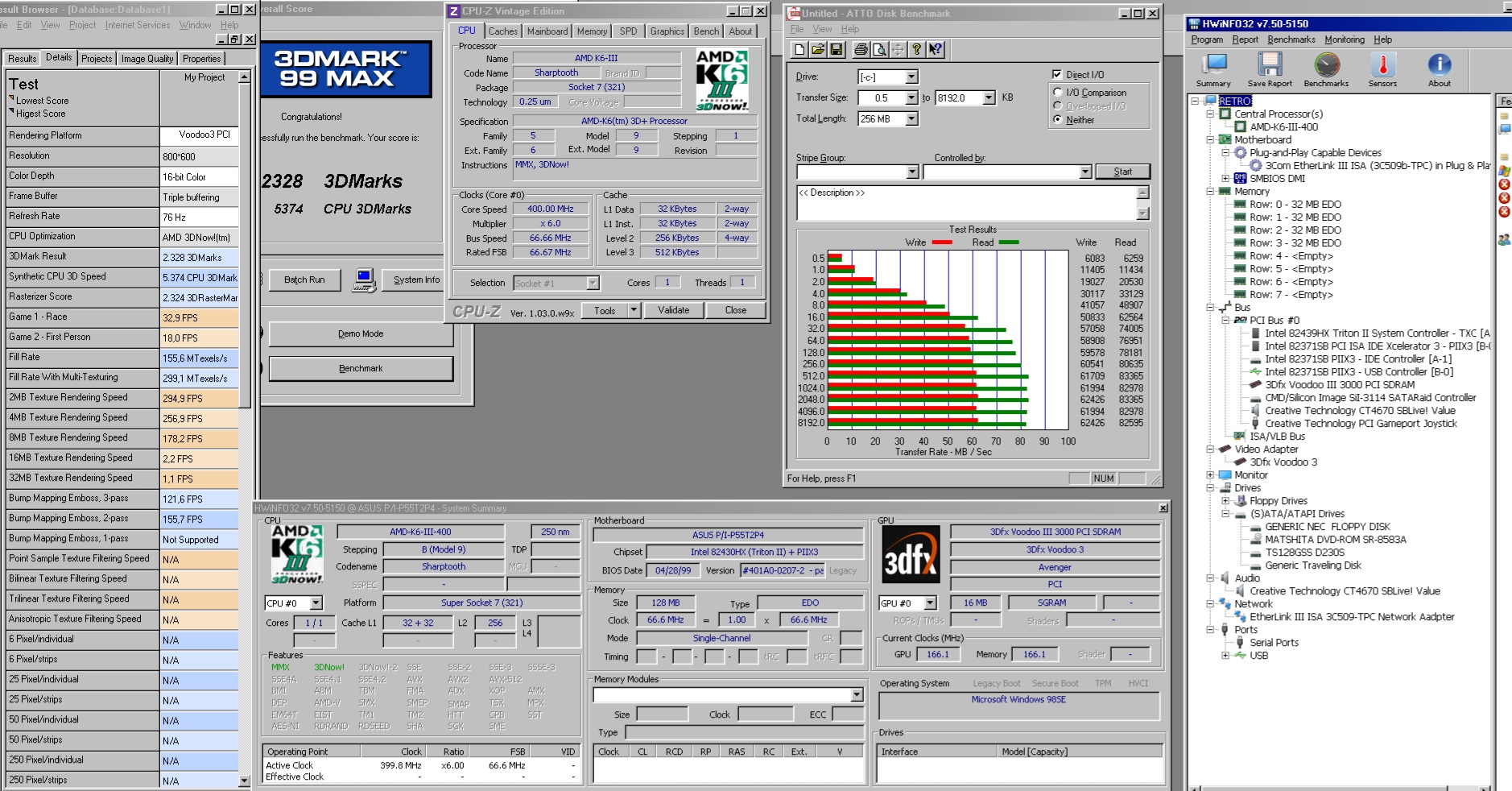Open the Internet Services menu in Result Browser
1512x791 pixels.
(x=138, y=25)
